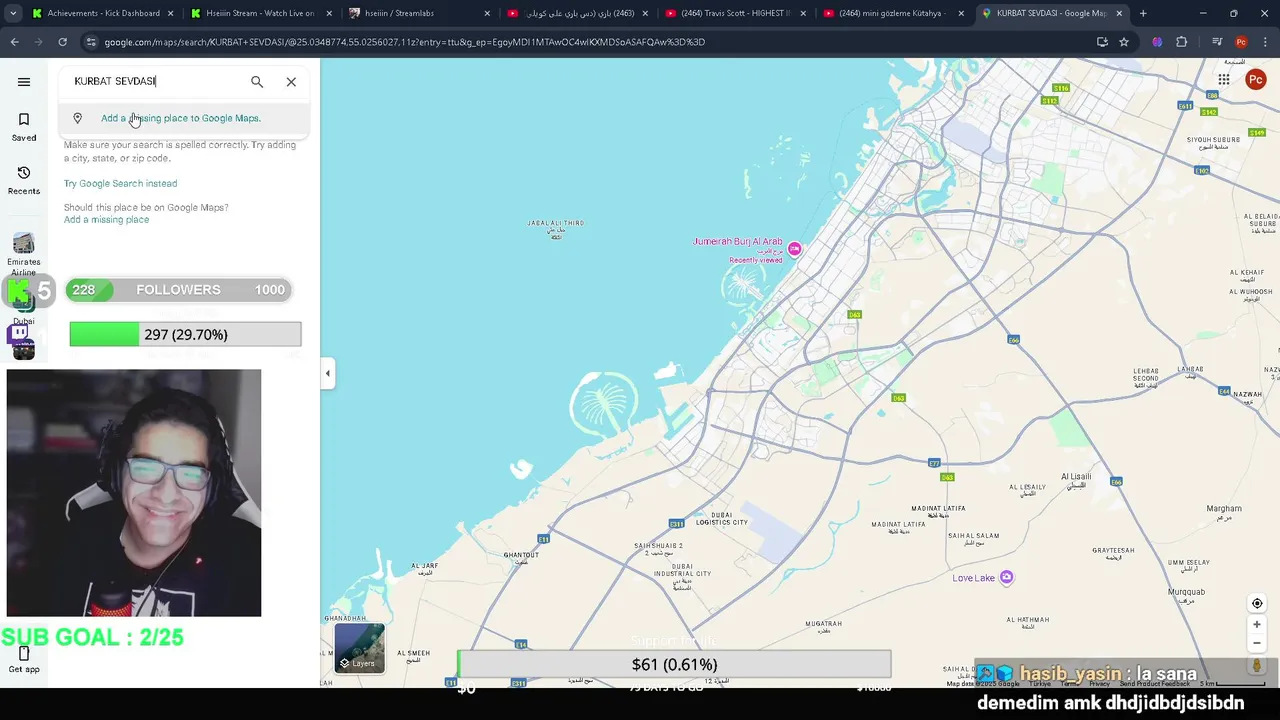Click the Saih Al Salam map label
Screen dimensions: 1280x720
click(x=973, y=538)
